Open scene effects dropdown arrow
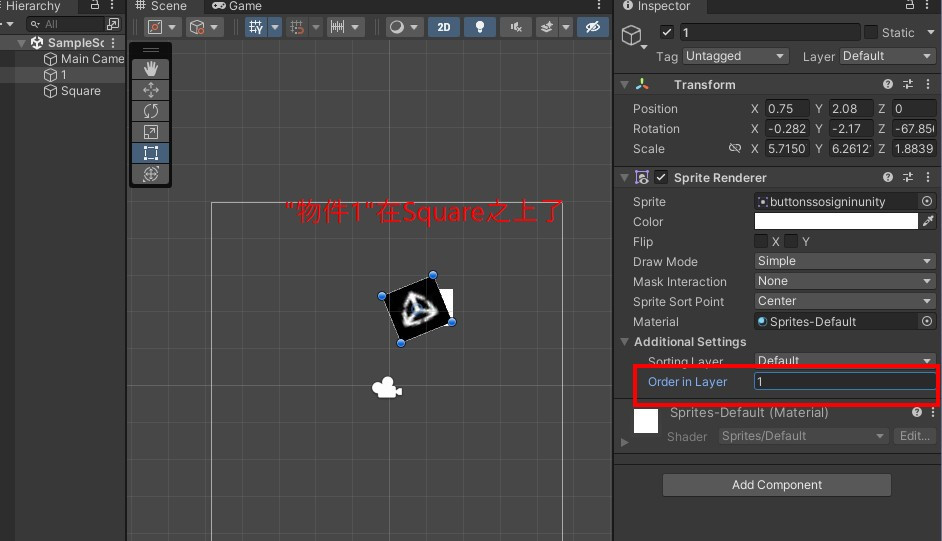 pos(565,27)
